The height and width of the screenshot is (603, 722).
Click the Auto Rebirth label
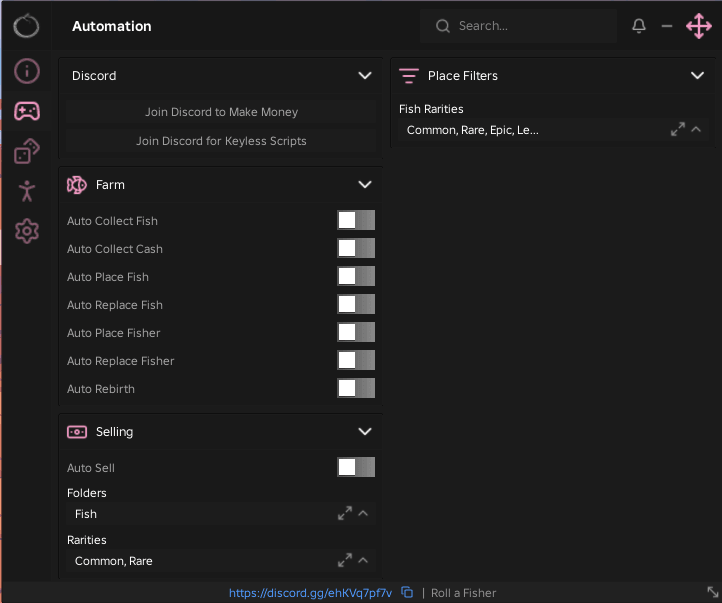click(x=101, y=389)
